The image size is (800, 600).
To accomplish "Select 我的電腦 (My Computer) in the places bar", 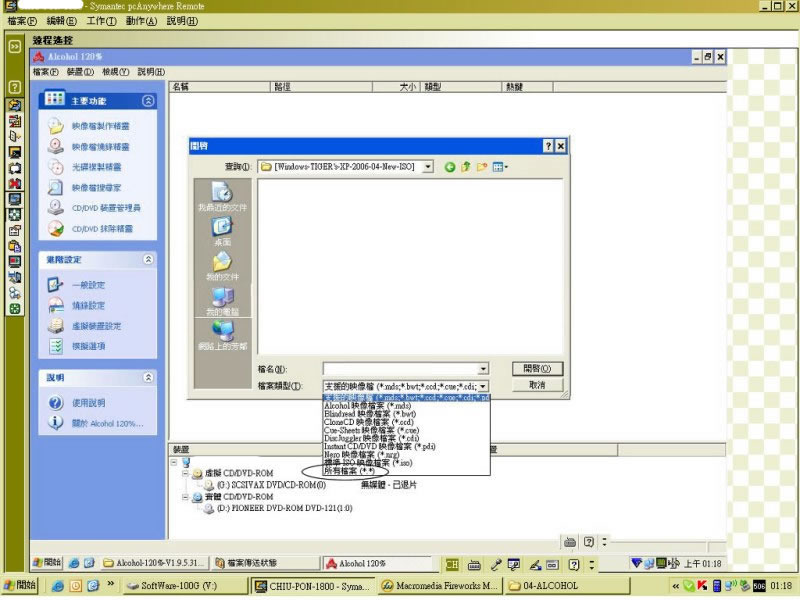I will coord(222,301).
